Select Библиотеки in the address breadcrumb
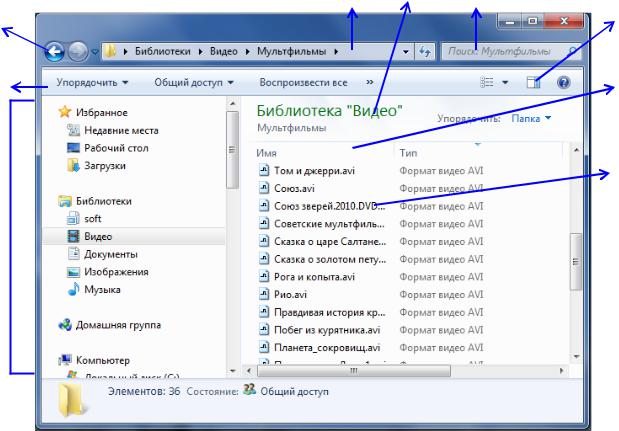Image resolution: width=619 pixels, height=431 pixels. click(x=163, y=51)
